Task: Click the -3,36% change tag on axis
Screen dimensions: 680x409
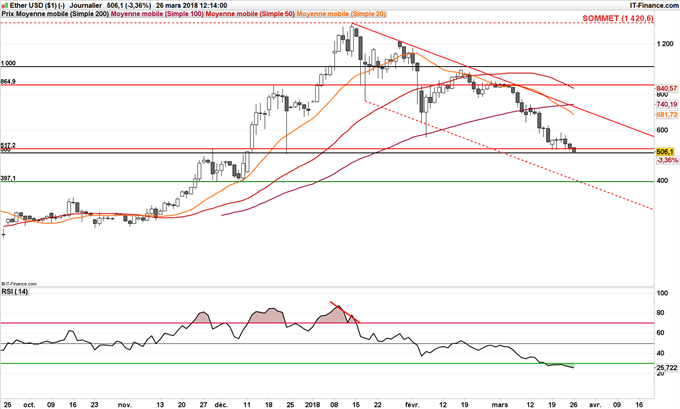Action: tap(667, 160)
